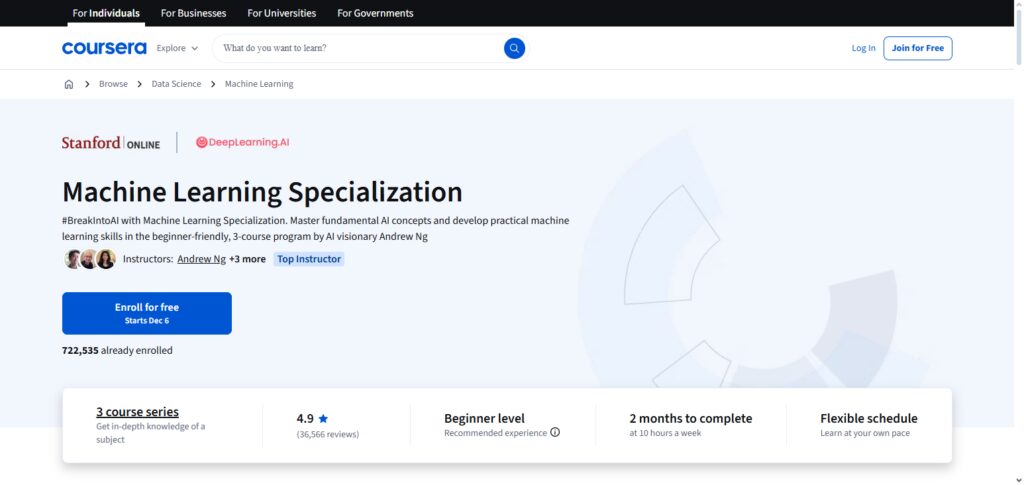This screenshot has width=1024, height=485.
Task: Open the Andrew Ng instructor link
Action: [x=202, y=259]
